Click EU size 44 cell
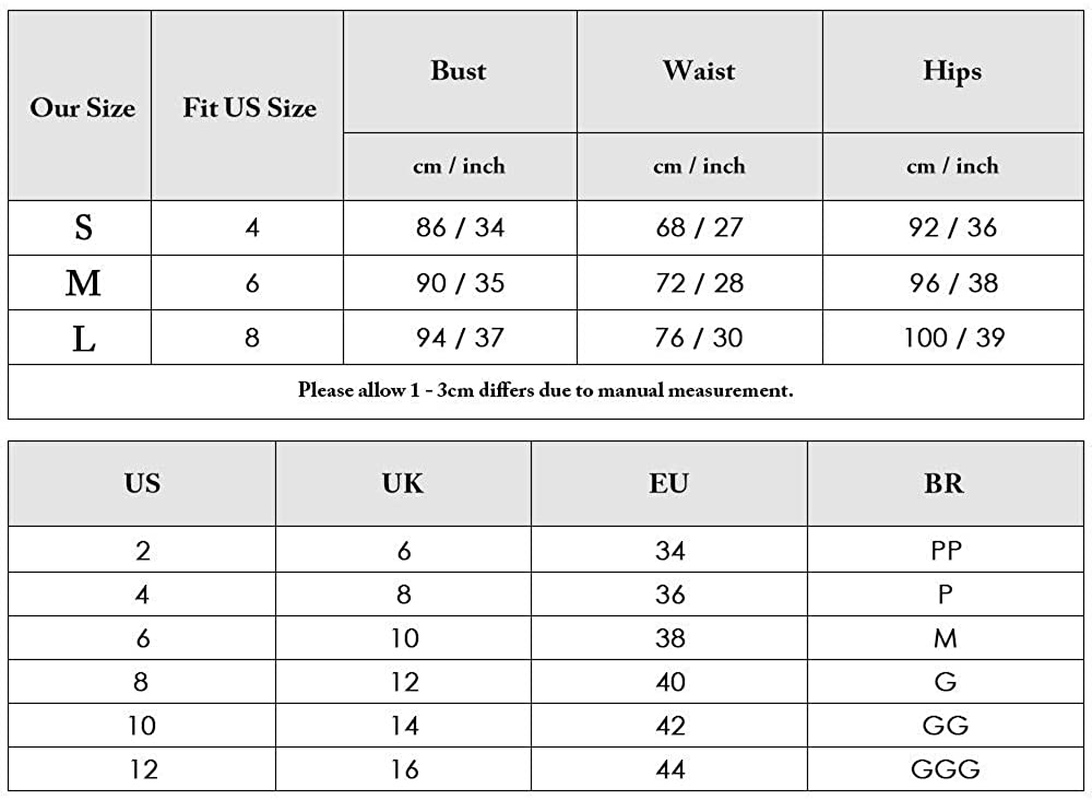 click(669, 769)
